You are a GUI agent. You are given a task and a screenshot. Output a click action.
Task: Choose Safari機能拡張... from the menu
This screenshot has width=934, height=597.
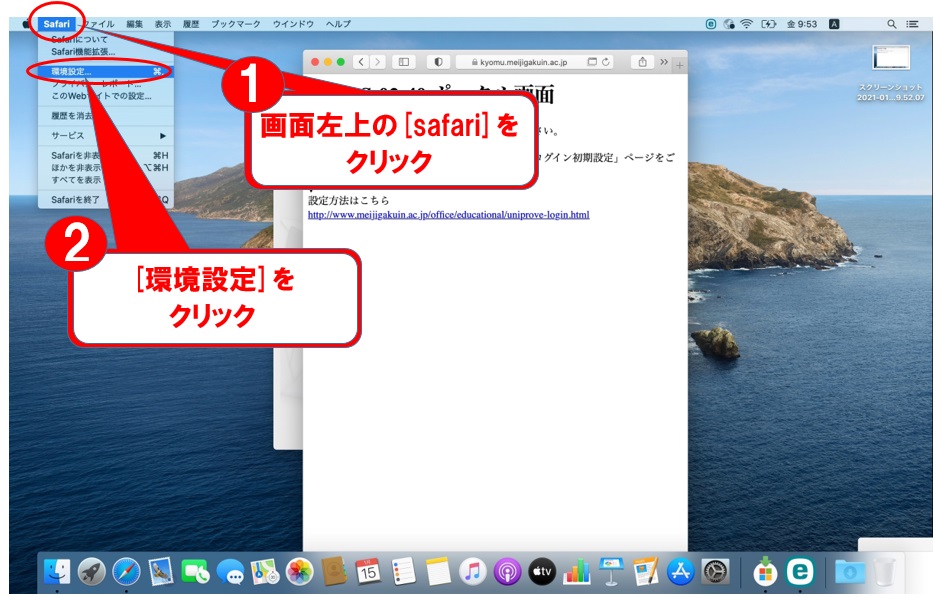(x=106, y=52)
